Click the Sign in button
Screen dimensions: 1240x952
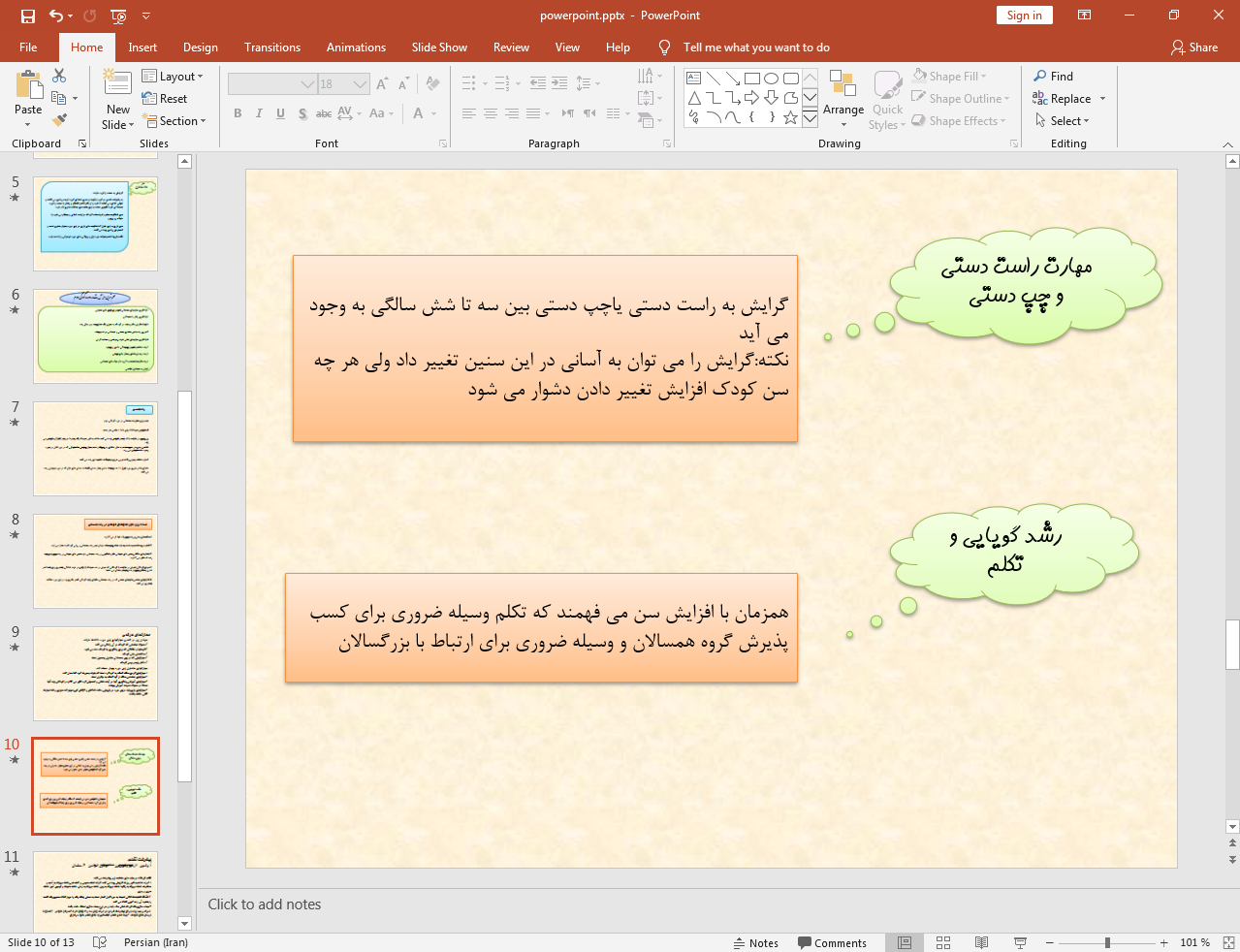[x=1024, y=16]
